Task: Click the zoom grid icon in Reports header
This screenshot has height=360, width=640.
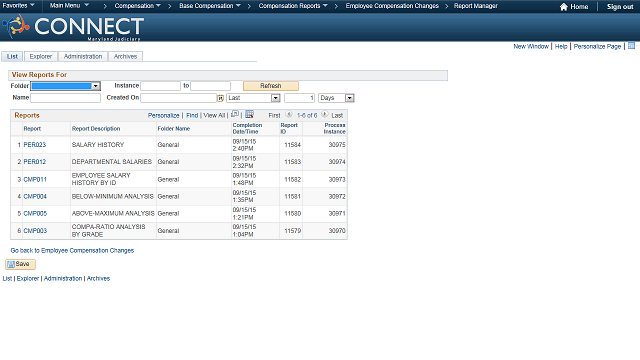Action: pyautogui.click(x=235, y=114)
